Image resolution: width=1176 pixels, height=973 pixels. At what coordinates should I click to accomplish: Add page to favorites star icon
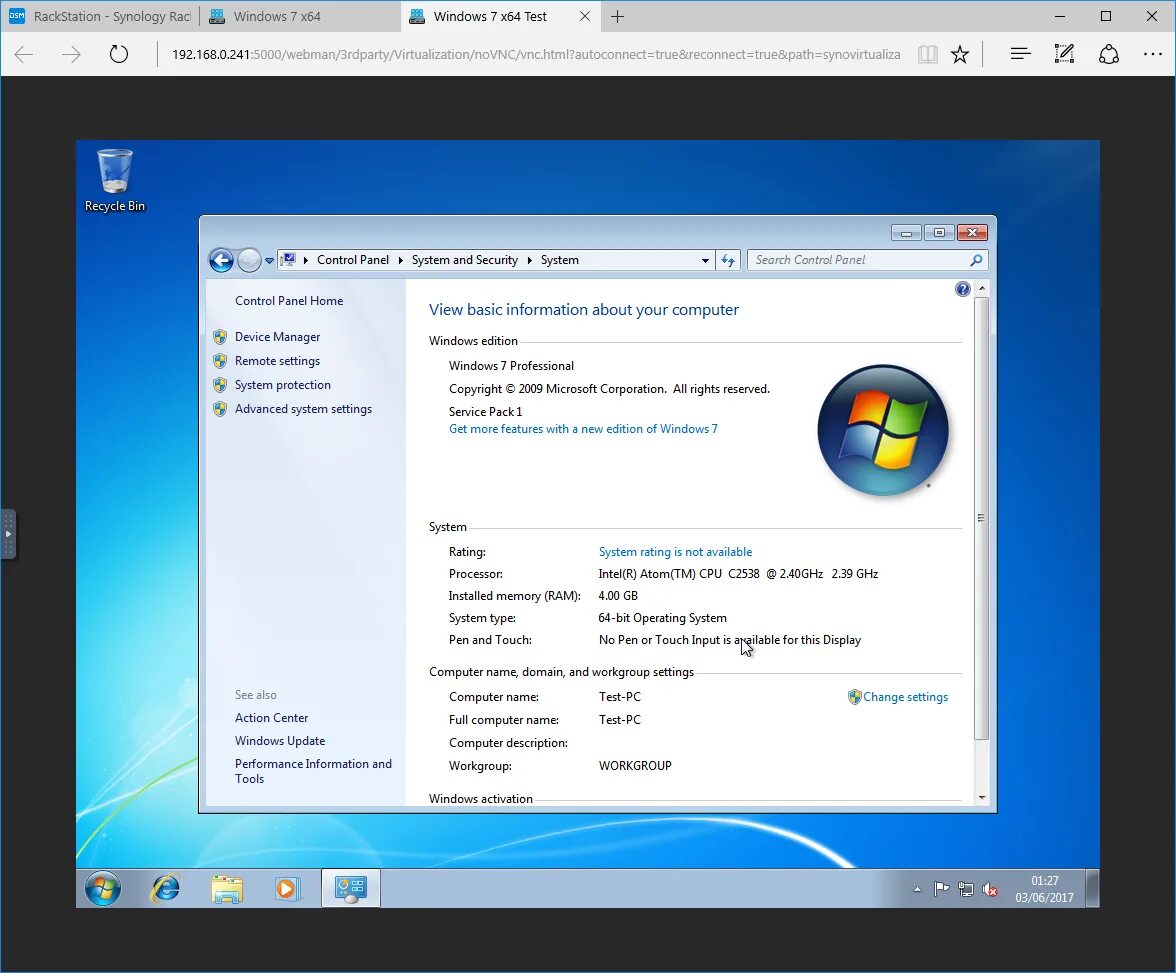[960, 54]
